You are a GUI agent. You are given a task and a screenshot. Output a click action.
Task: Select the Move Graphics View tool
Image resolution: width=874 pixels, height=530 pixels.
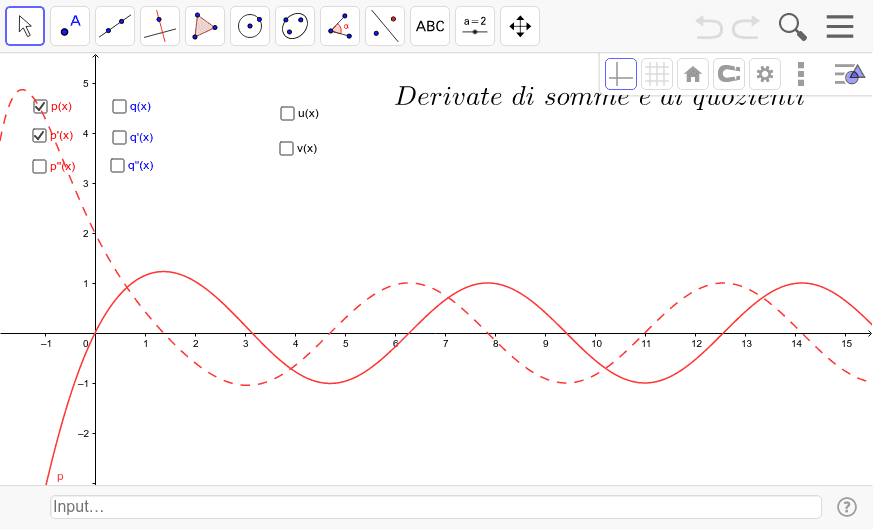pos(520,26)
